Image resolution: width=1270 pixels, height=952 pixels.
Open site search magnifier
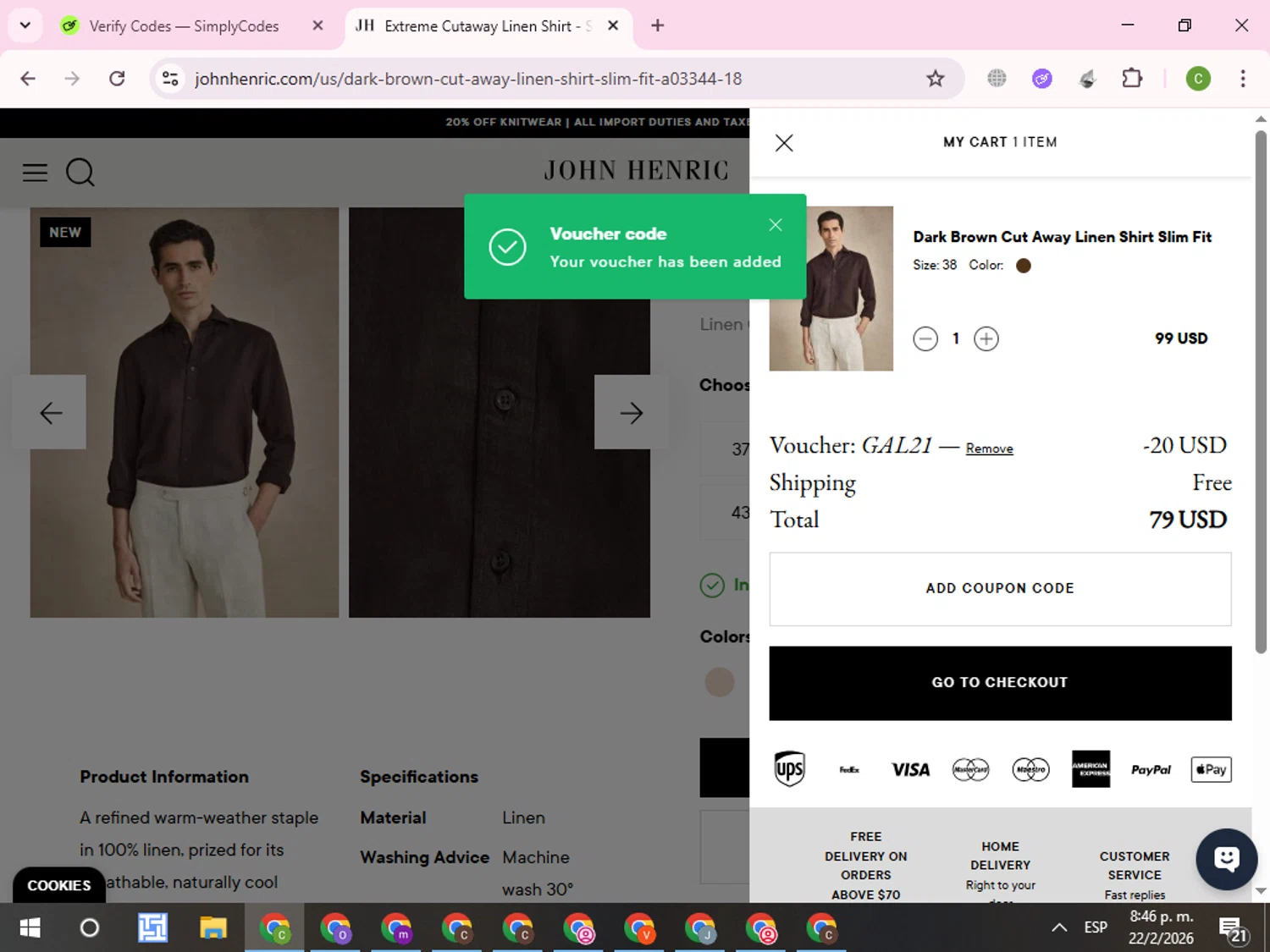coord(80,173)
